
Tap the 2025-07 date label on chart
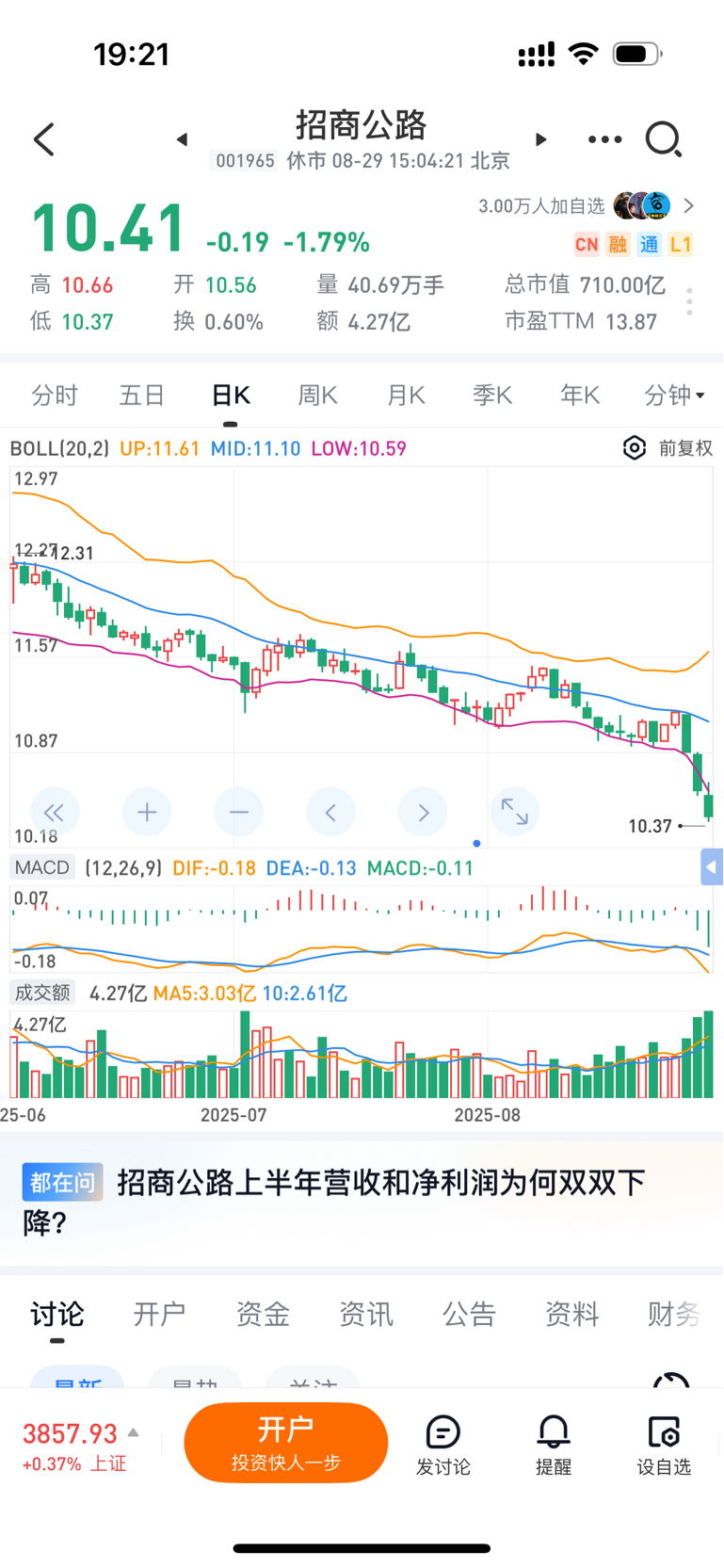[x=233, y=1114]
